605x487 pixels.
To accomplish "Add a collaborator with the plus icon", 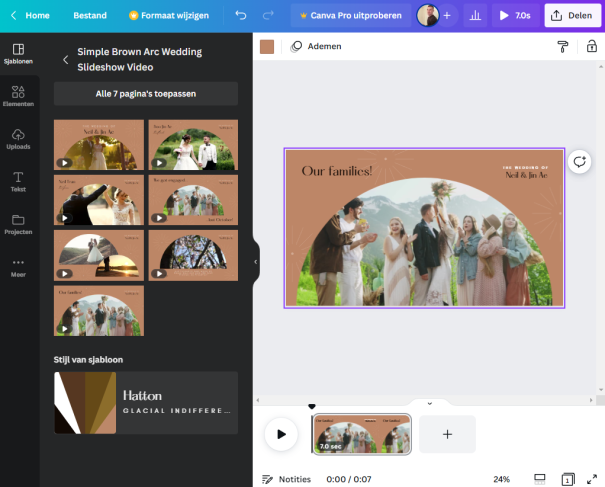I will click(447, 15).
